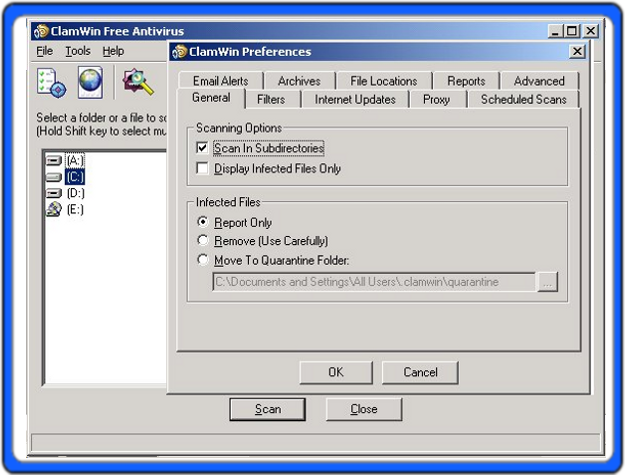625x475 pixels.
Task: Select the (E:) CD drive icon
Action: (54, 209)
